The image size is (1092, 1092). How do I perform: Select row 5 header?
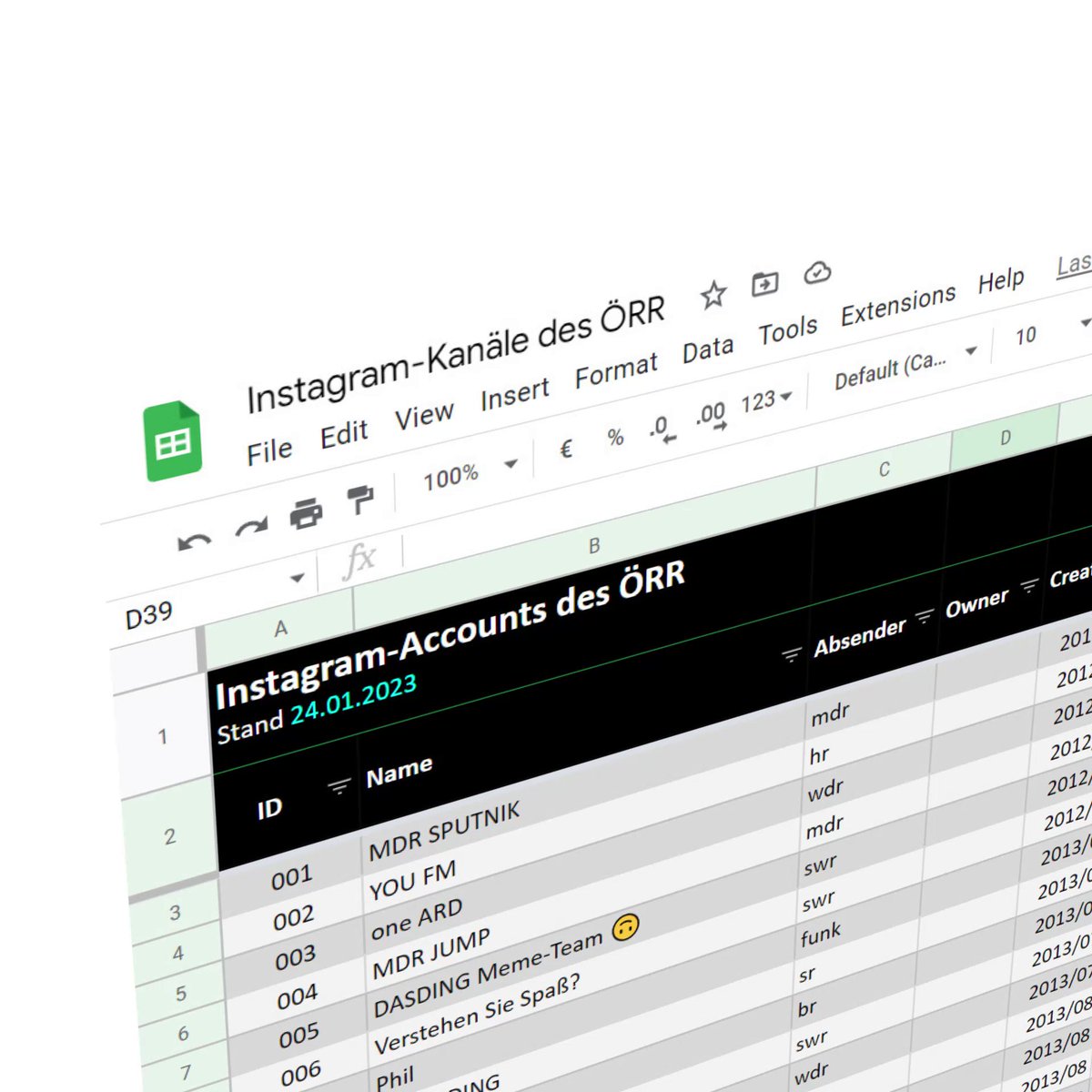pyautogui.click(x=181, y=994)
